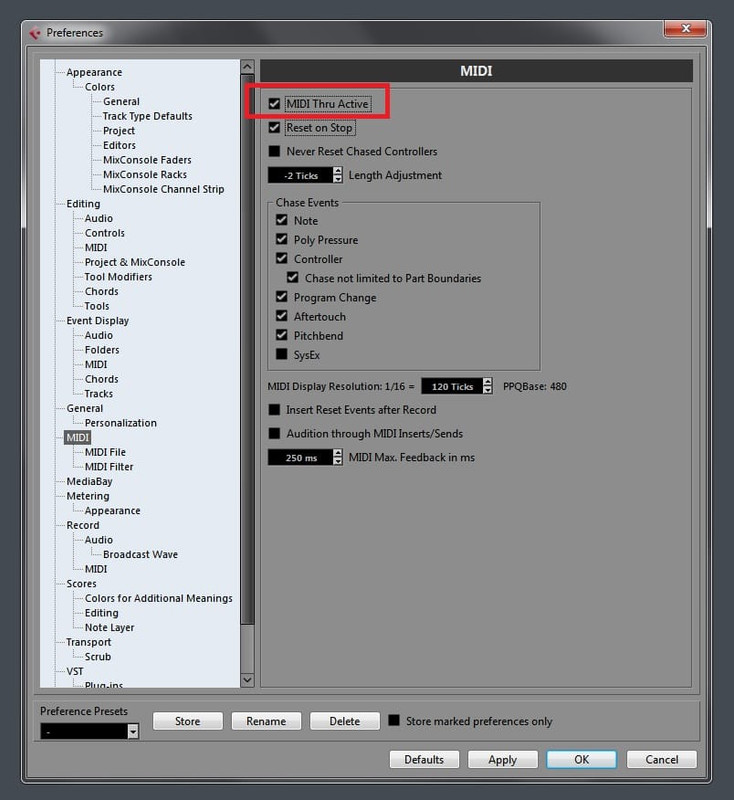Open the Folders event display page
Viewport: 734px width, 800px height.
click(x=102, y=349)
